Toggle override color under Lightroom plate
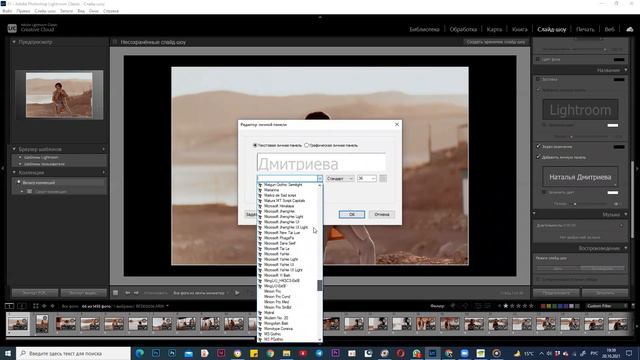This screenshot has width=640, height=360. pos(544,125)
